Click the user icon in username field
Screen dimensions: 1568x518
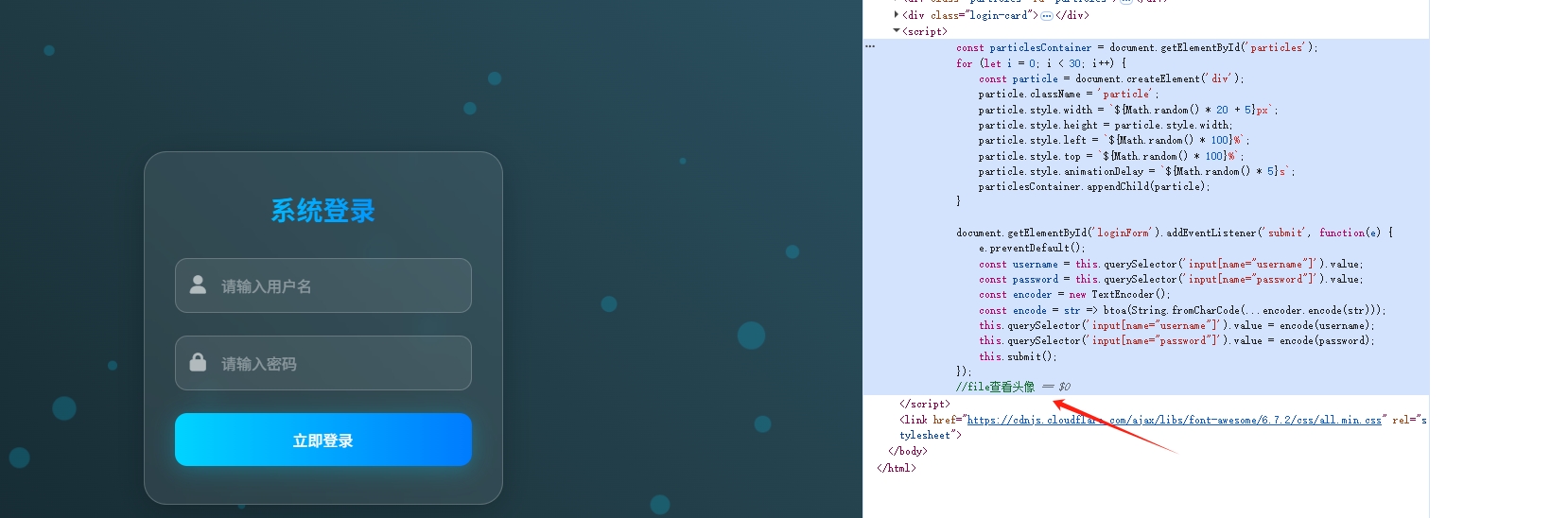click(x=198, y=285)
